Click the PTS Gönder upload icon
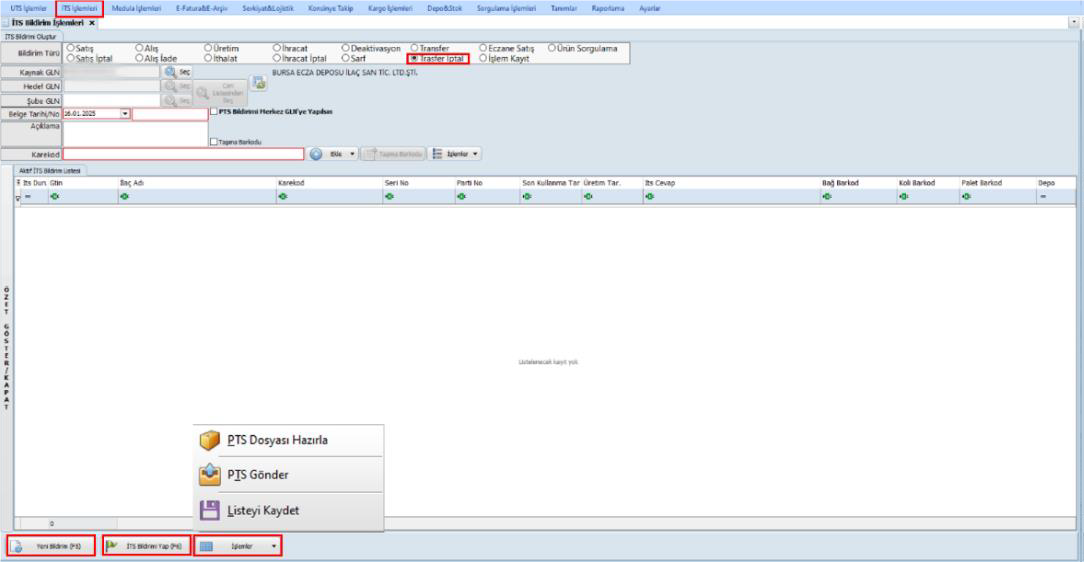Screen dimensions: 1084x562 pyautogui.click(x=209, y=474)
